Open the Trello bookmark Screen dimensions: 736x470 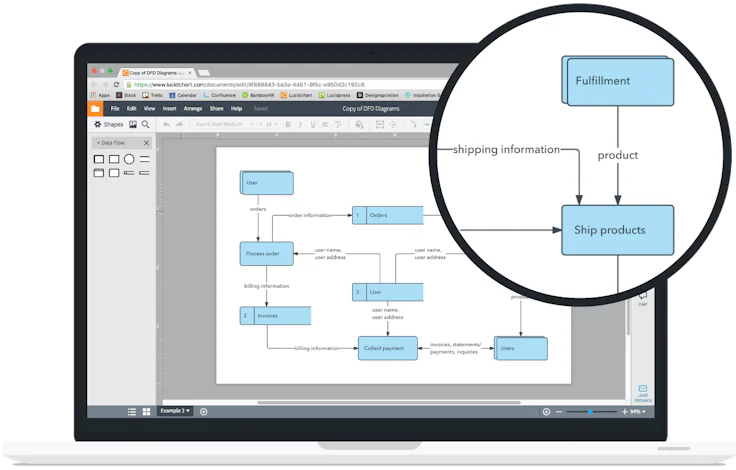[153, 95]
